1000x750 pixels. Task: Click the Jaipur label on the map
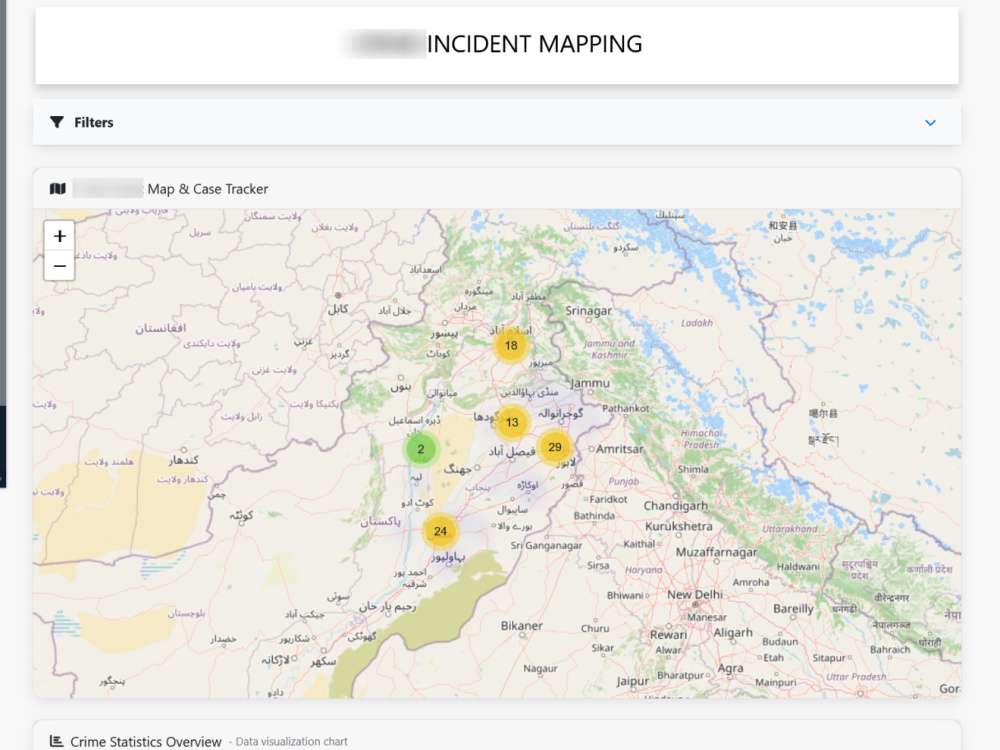point(632,681)
